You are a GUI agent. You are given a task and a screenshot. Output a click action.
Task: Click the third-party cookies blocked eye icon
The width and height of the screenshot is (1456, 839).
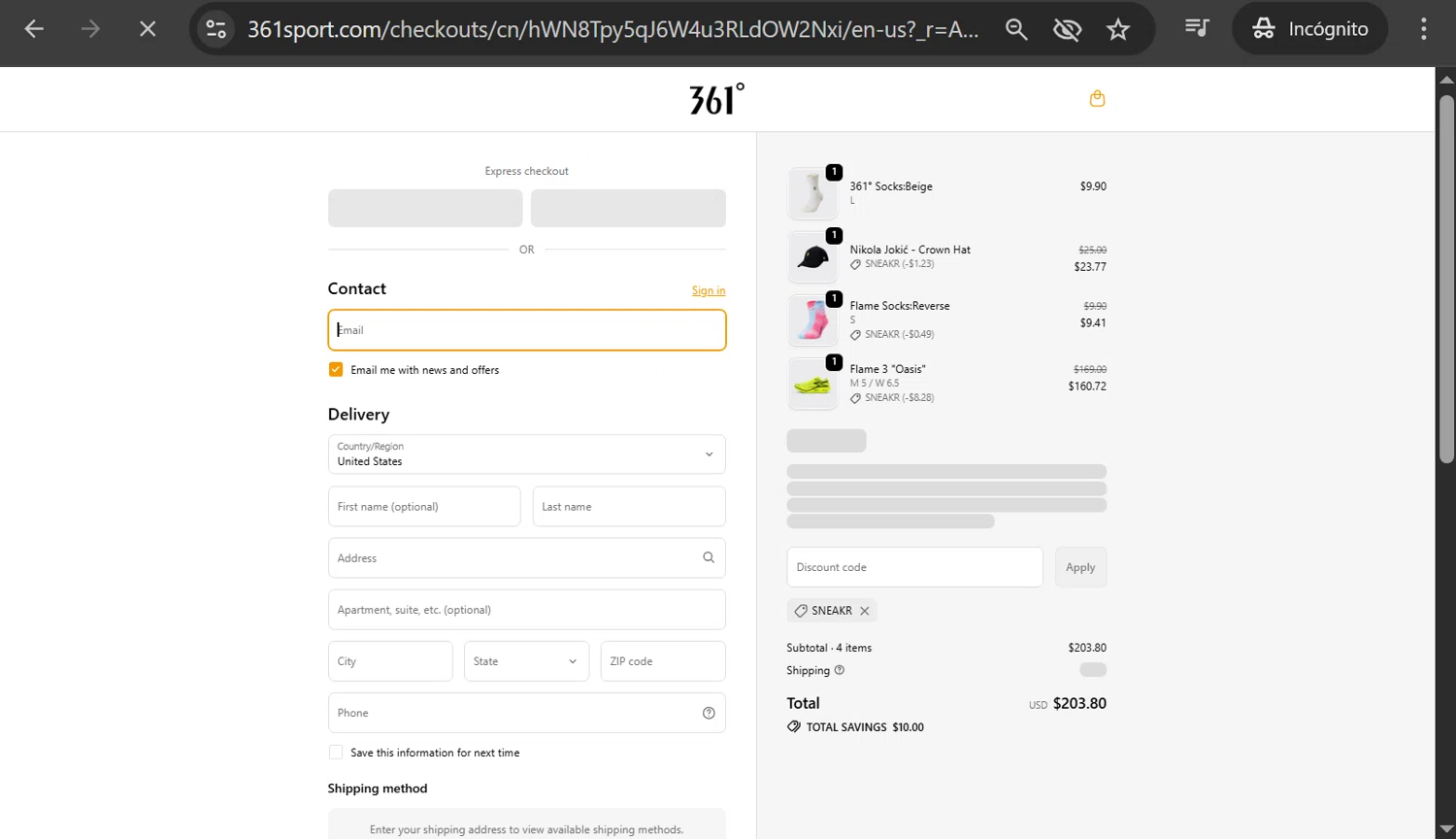[1067, 29]
